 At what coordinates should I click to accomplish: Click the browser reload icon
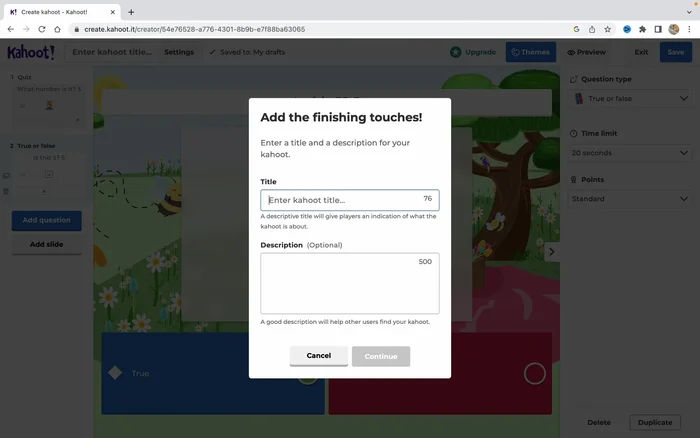pos(45,29)
